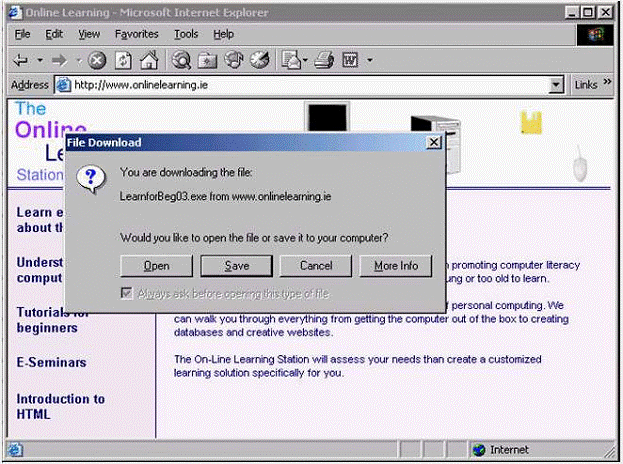Click the Save button in File Download
This screenshot has height=464, width=623.
[x=237, y=266]
